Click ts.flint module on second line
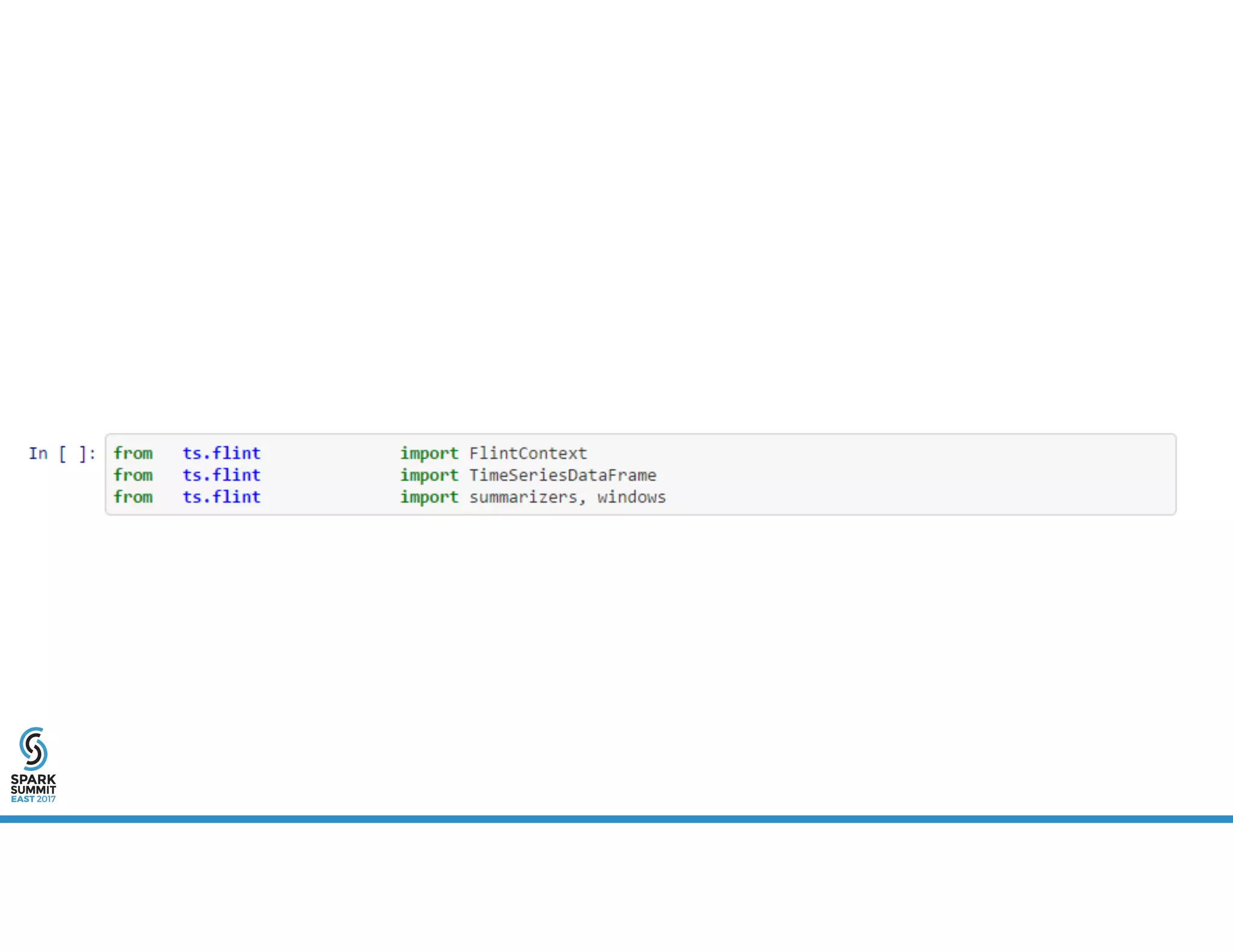Viewport: 1233px width, 952px height. [x=222, y=475]
